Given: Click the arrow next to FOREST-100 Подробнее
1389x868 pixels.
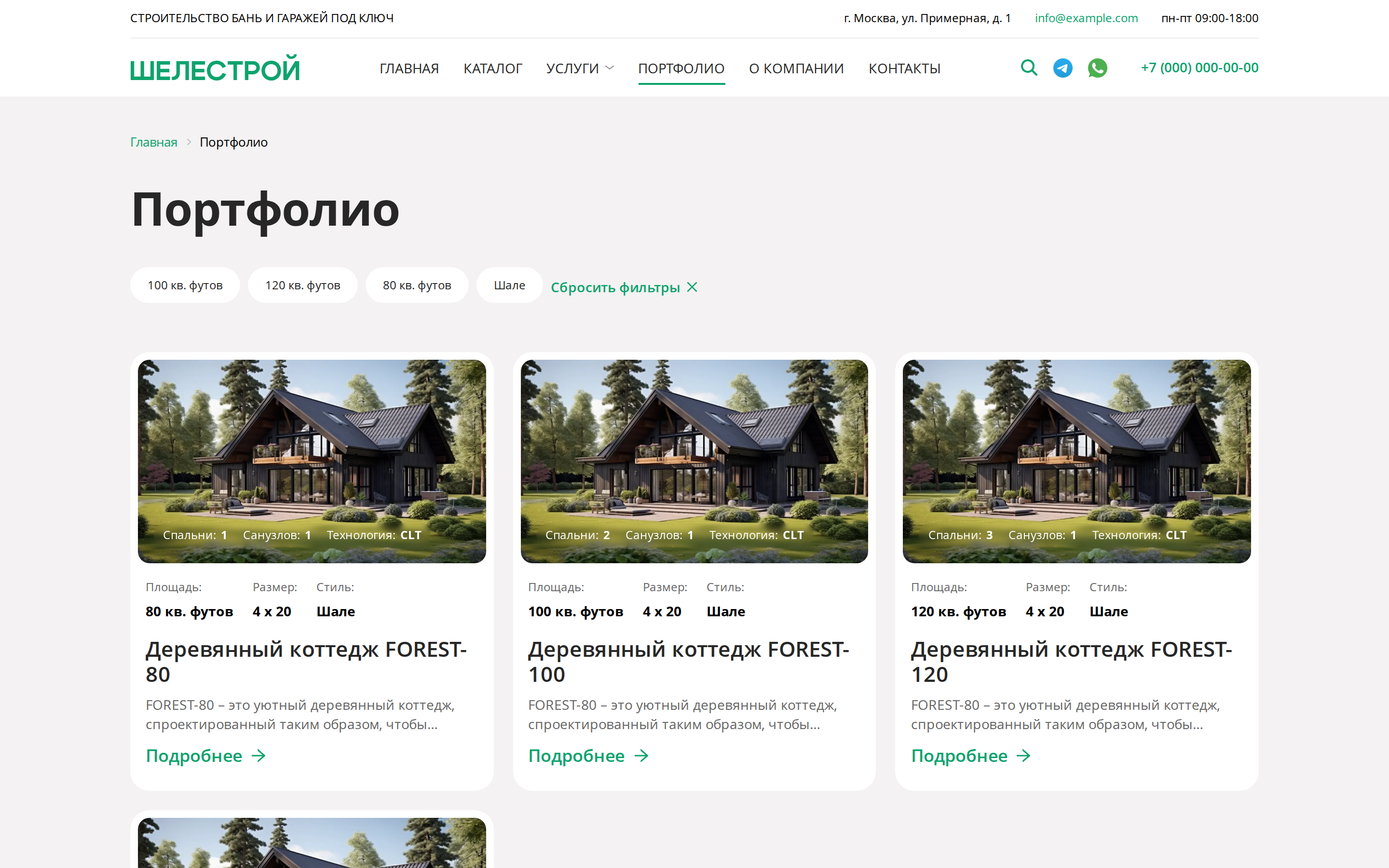Looking at the screenshot, I should pos(641,756).
